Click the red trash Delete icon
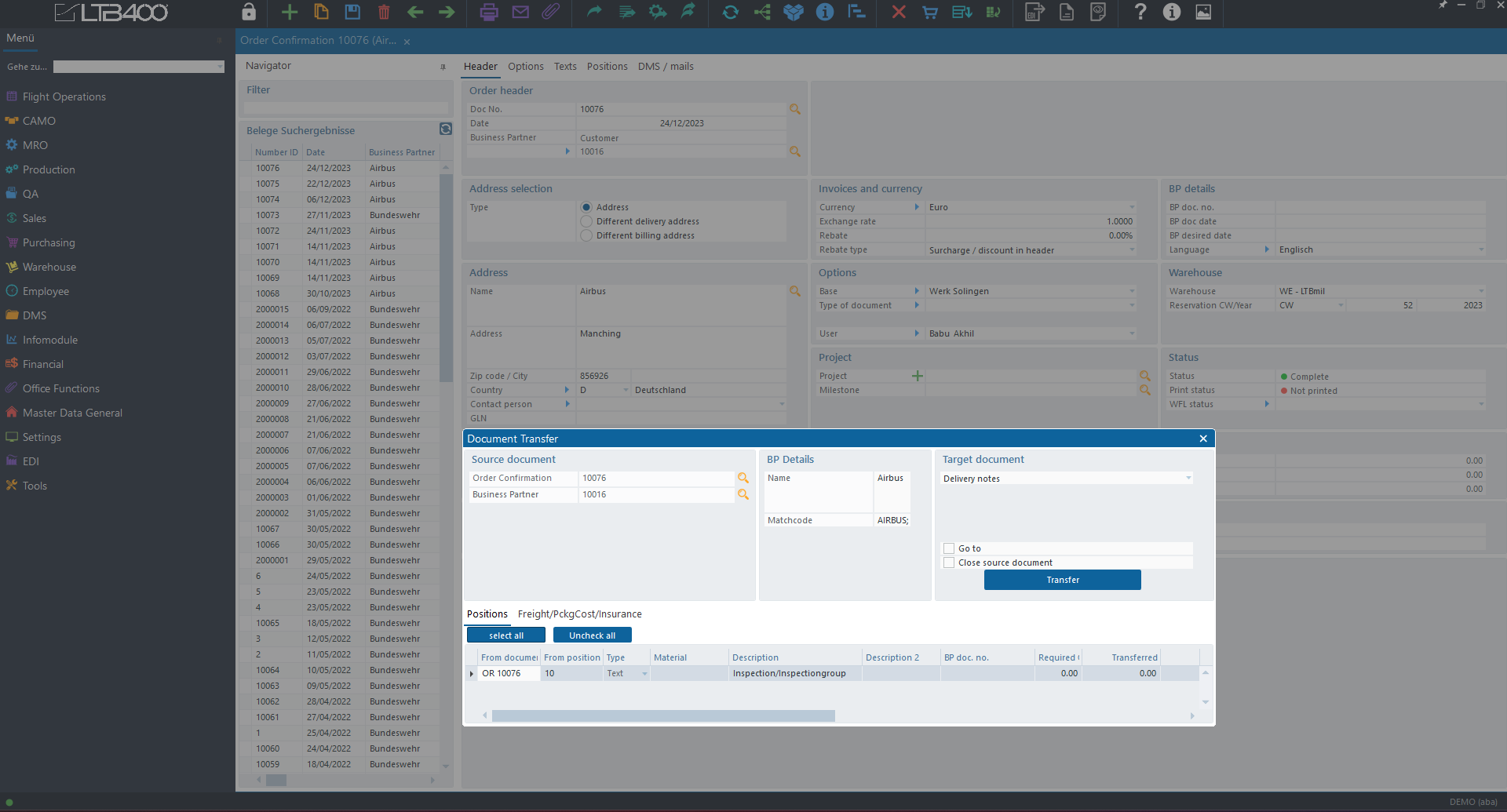Viewport: 1507px width, 812px height. click(384, 12)
